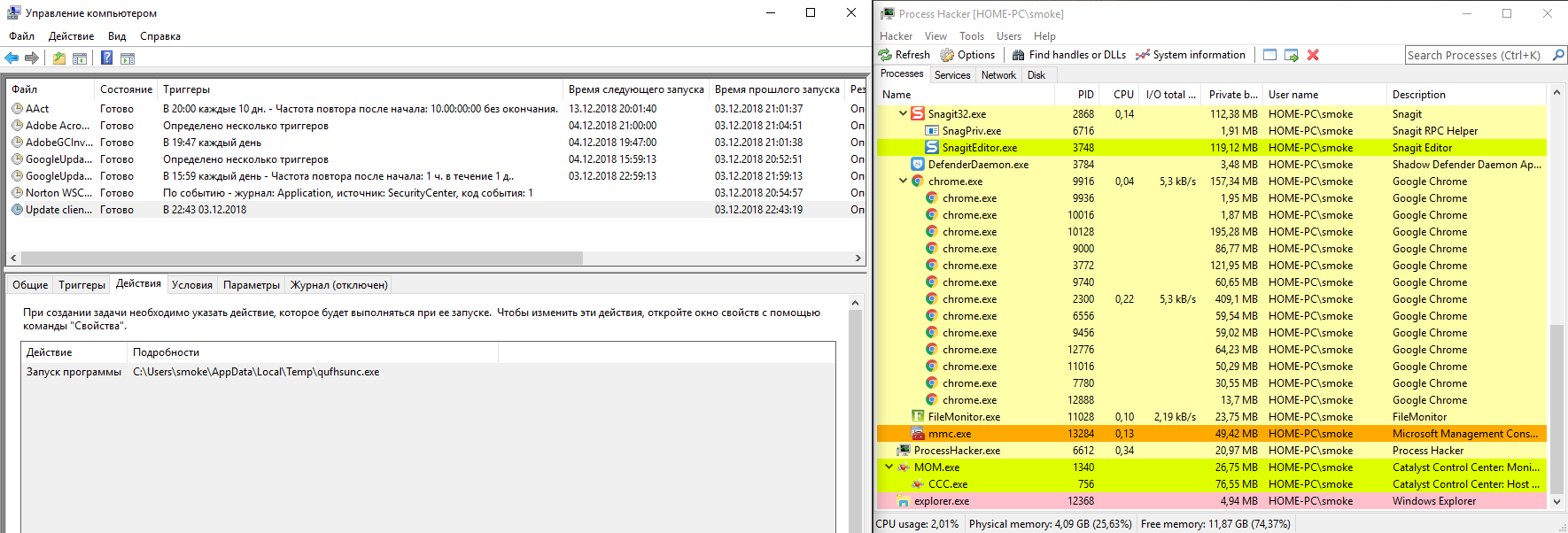Sort tasks by Время следующего запуска header
The image size is (1568, 533).
point(636,89)
